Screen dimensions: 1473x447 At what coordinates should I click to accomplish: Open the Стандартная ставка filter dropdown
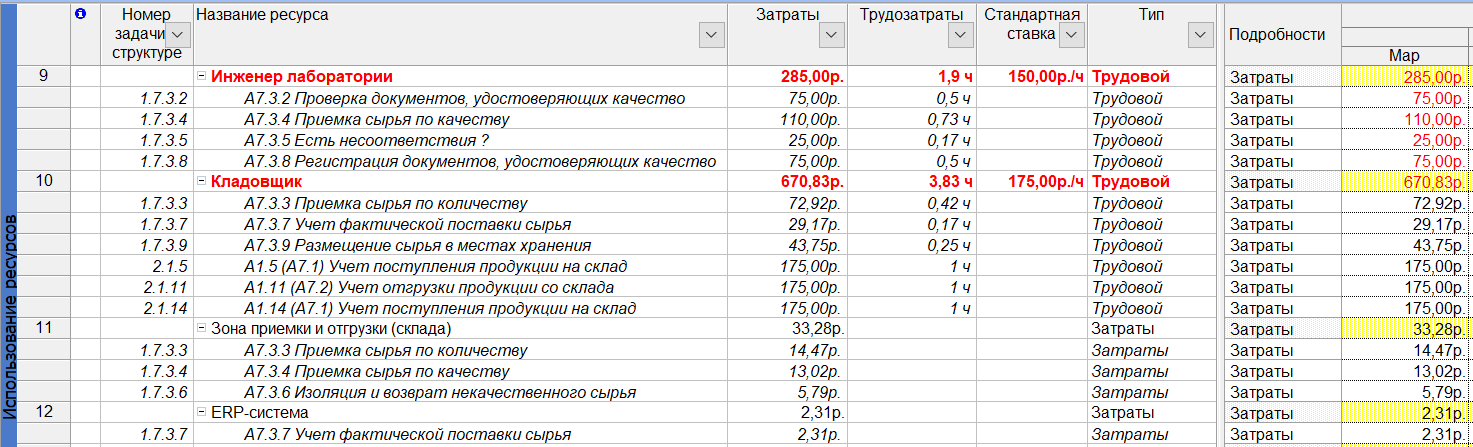(x=1071, y=35)
